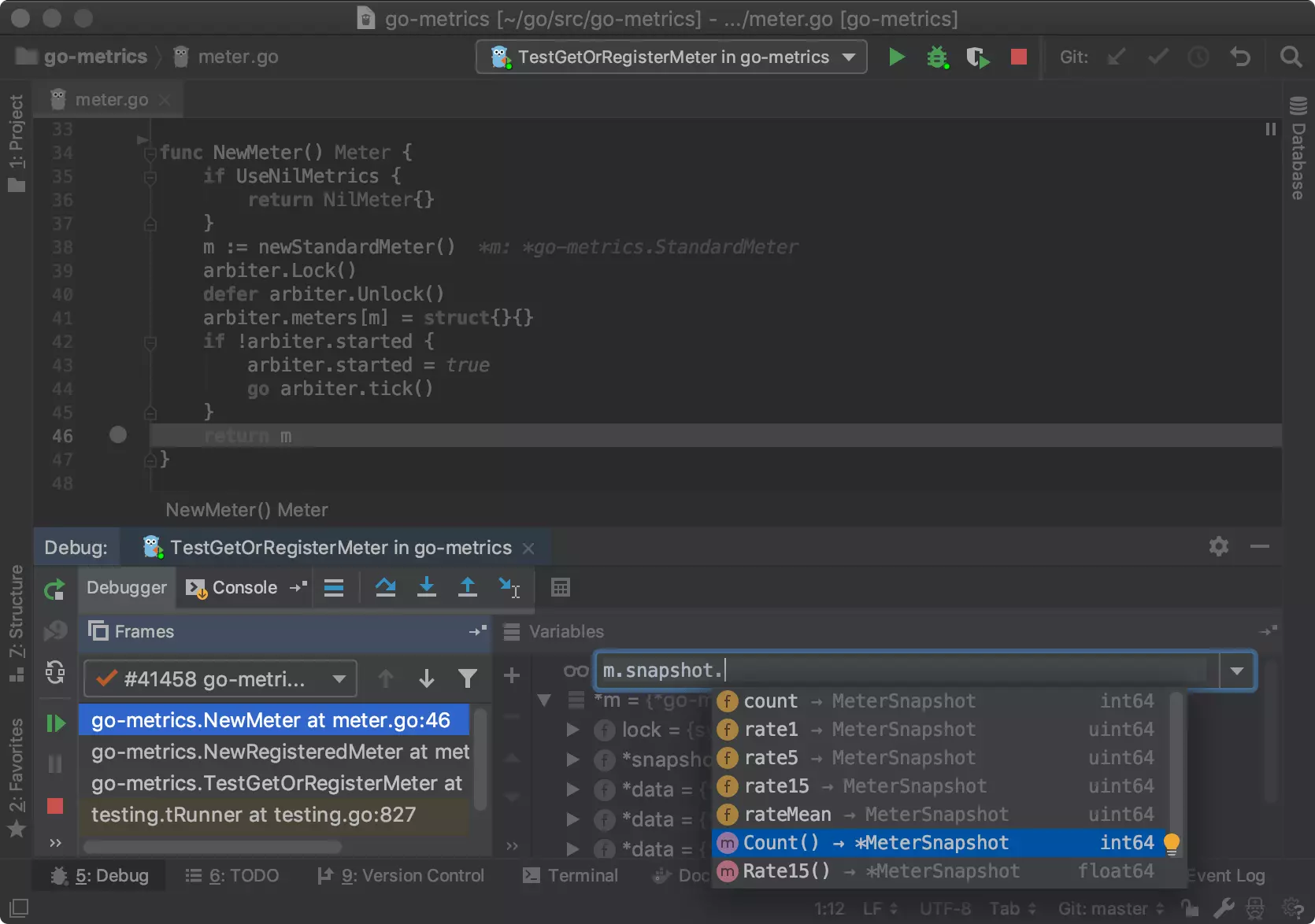Click the Run to Cursor icon
The image size is (1315, 924).
coord(509,587)
